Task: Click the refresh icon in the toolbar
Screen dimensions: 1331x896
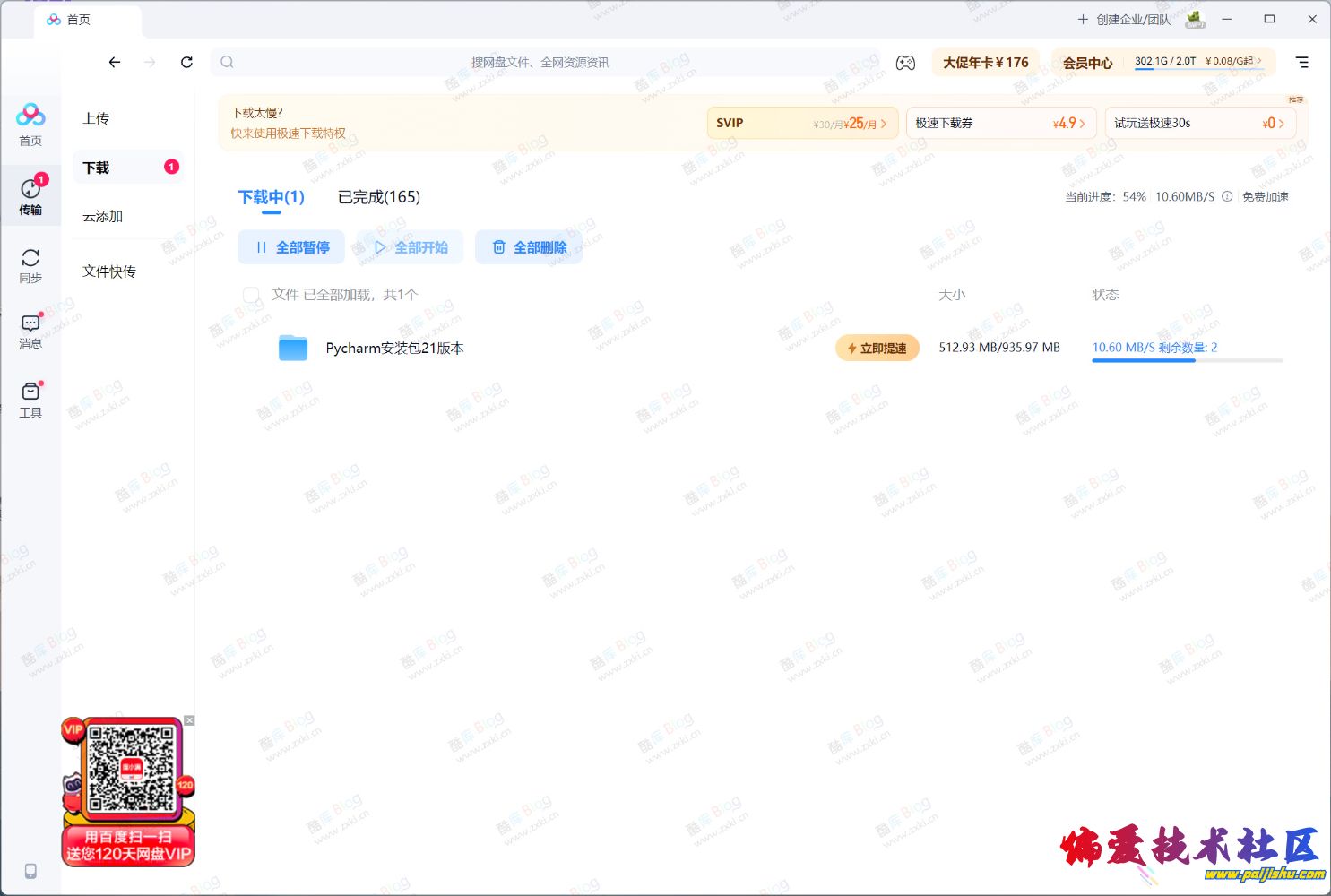Action: pyautogui.click(x=186, y=63)
